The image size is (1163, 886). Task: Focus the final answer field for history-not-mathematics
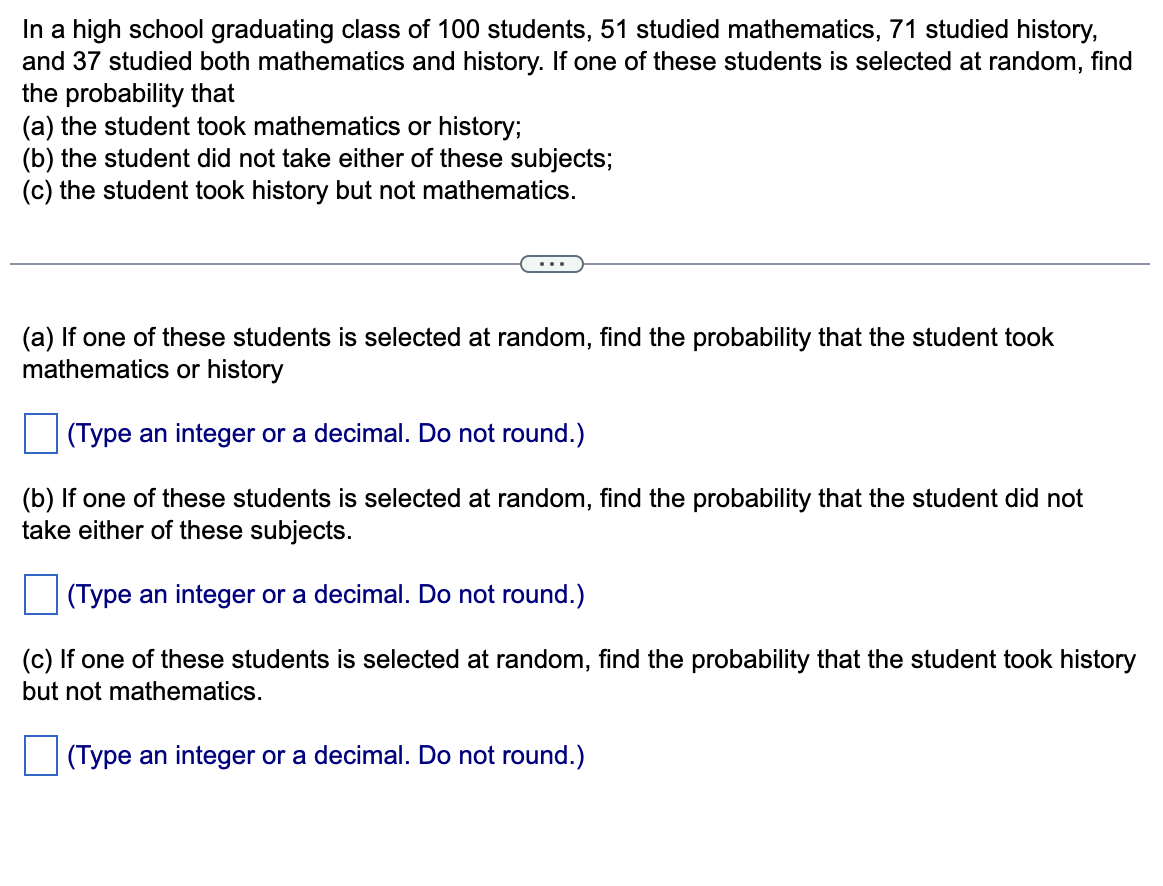point(40,756)
